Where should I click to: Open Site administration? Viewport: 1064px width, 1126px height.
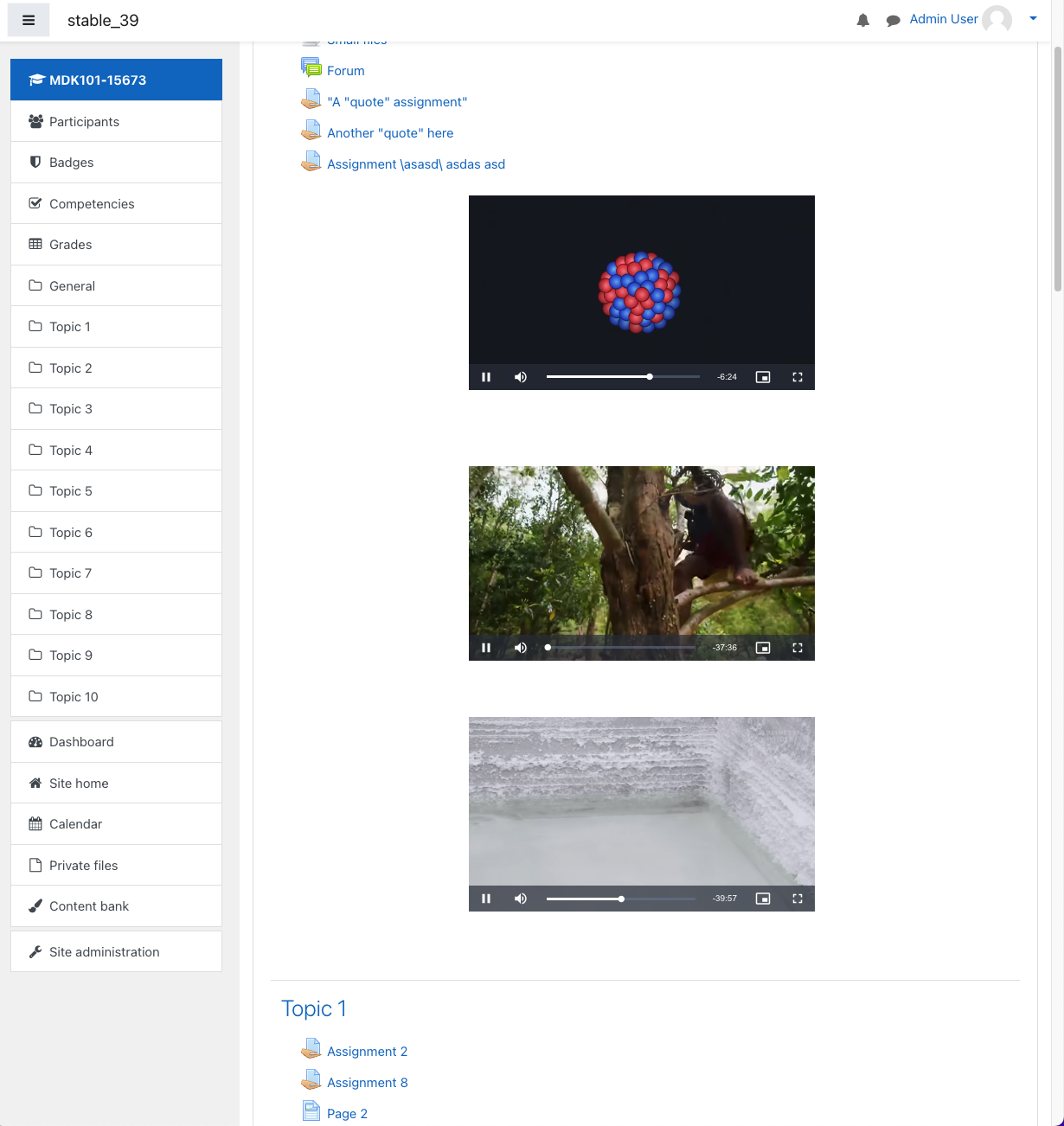[x=116, y=951]
